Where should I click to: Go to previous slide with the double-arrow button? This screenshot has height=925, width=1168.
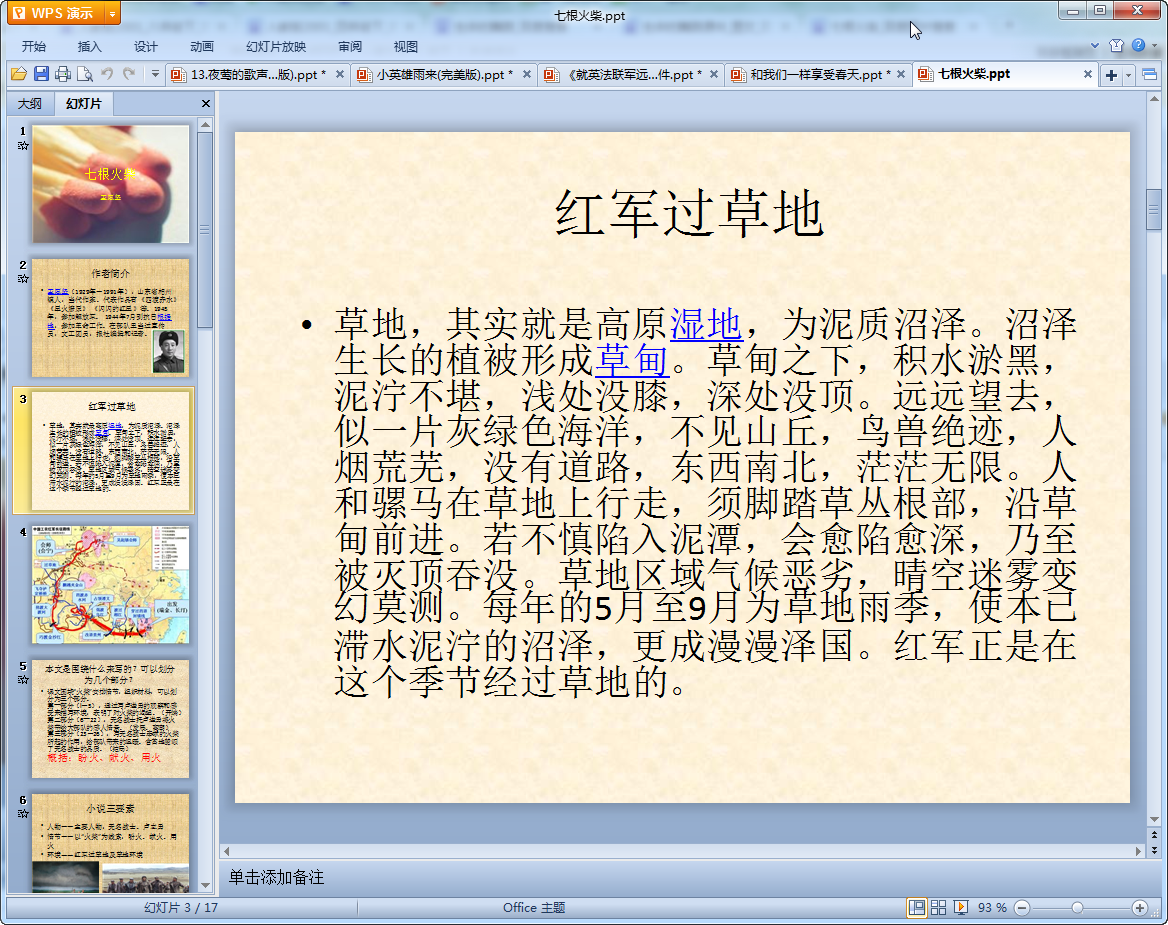(1154, 836)
